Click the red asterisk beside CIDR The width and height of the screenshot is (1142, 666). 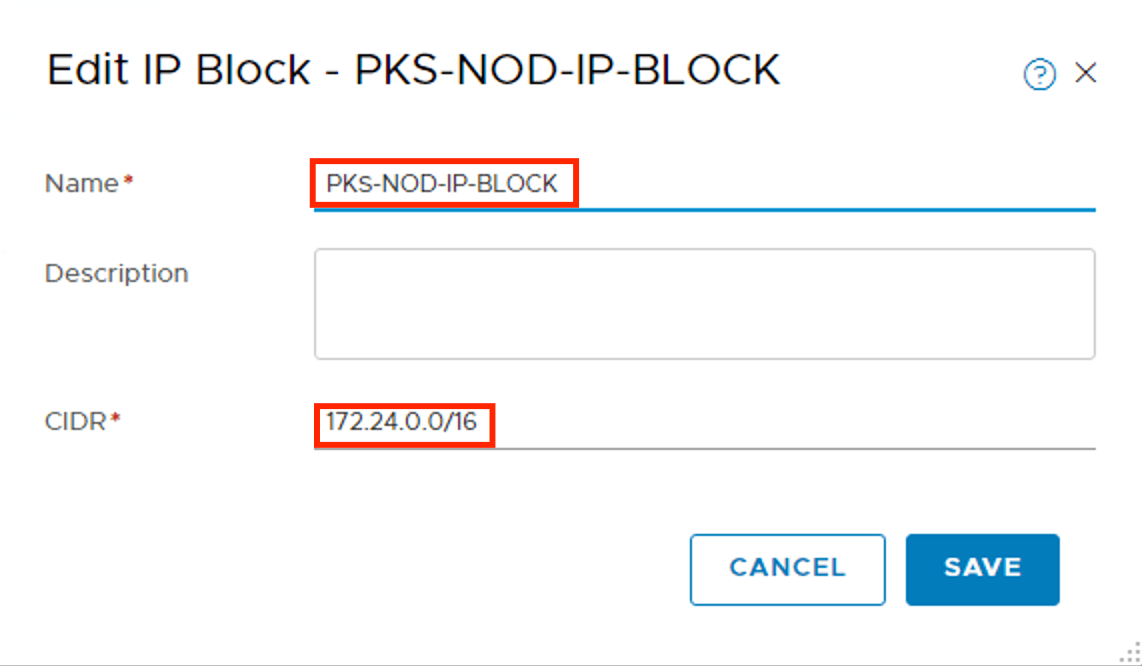(115, 420)
